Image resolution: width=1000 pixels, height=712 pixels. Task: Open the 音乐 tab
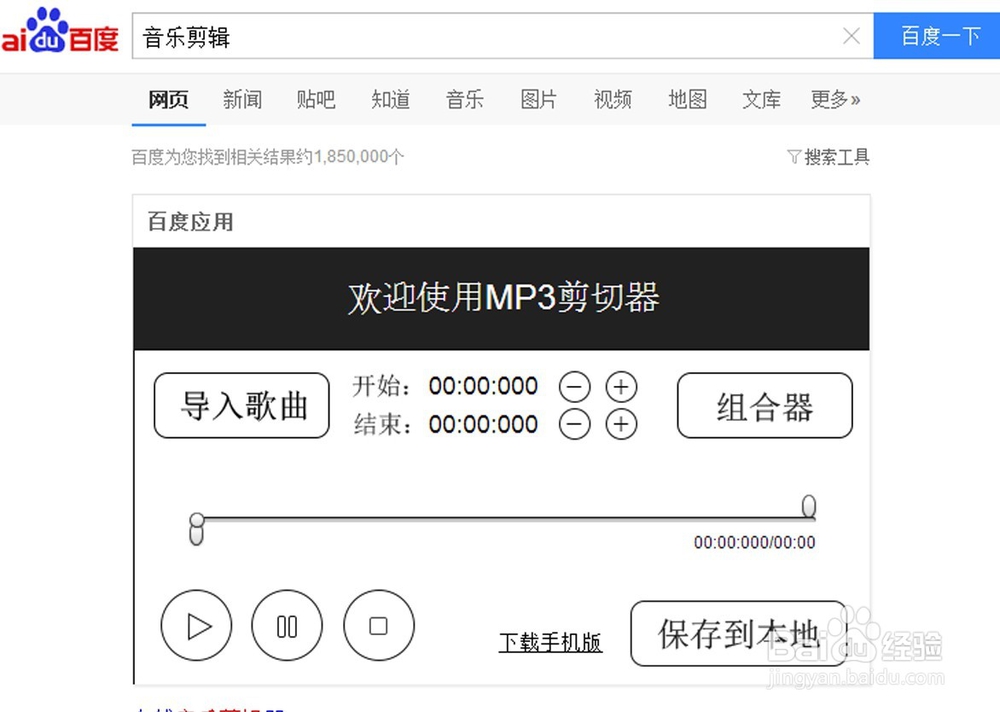464,100
